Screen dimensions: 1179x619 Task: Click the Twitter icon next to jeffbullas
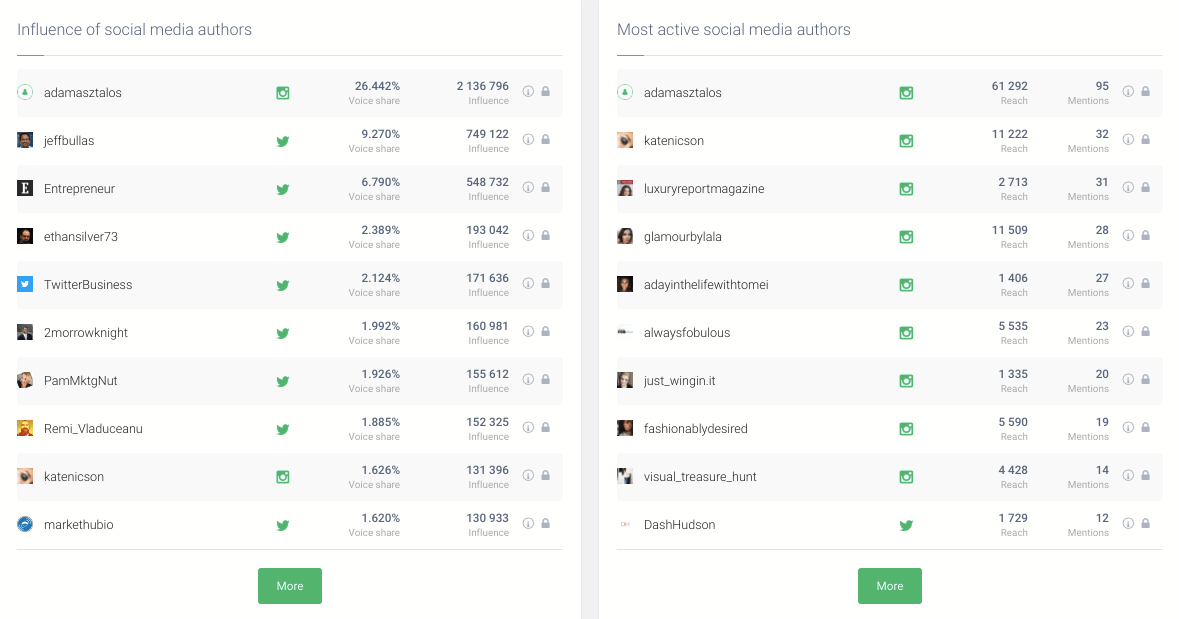[283, 141]
